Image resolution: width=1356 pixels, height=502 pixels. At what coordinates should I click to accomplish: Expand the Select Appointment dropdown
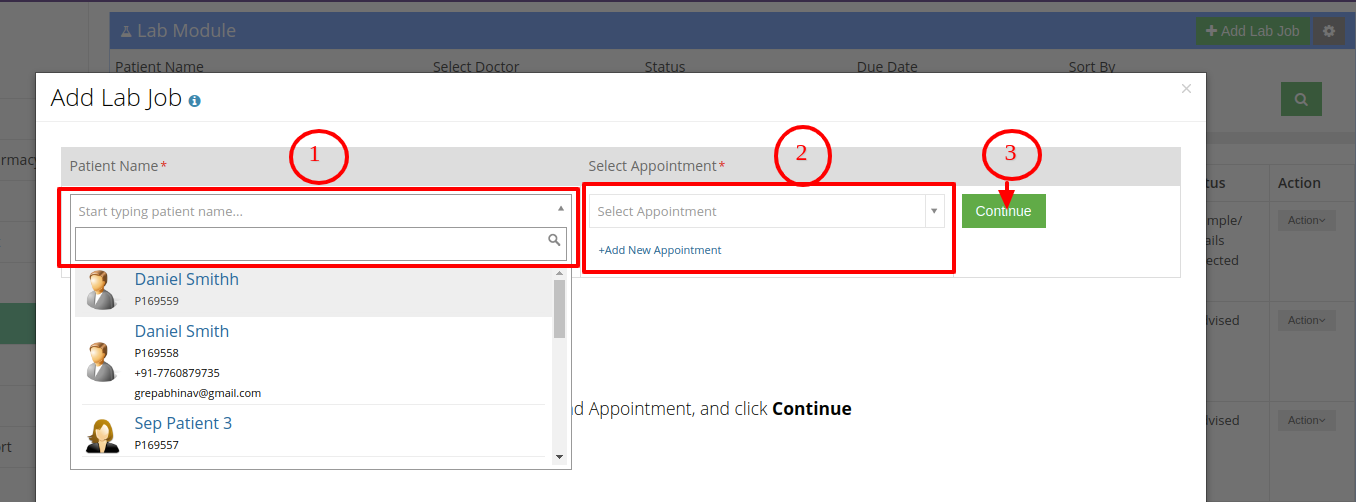(x=767, y=211)
